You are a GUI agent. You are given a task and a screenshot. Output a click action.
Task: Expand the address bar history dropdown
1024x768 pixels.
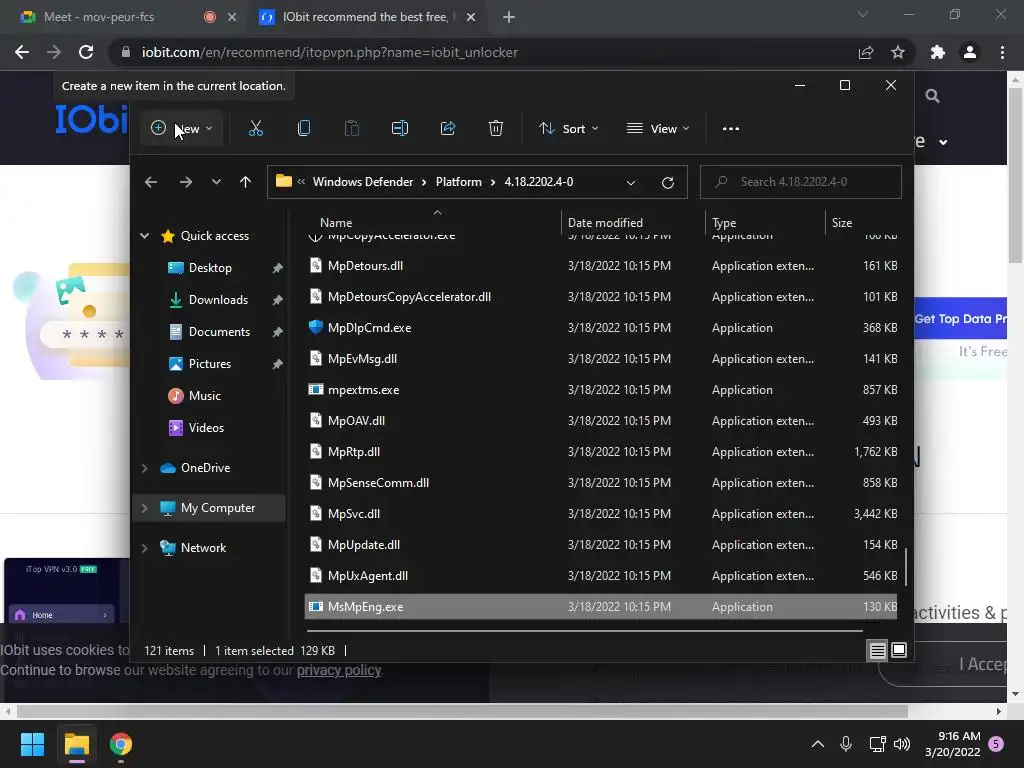tap(631, 183)
